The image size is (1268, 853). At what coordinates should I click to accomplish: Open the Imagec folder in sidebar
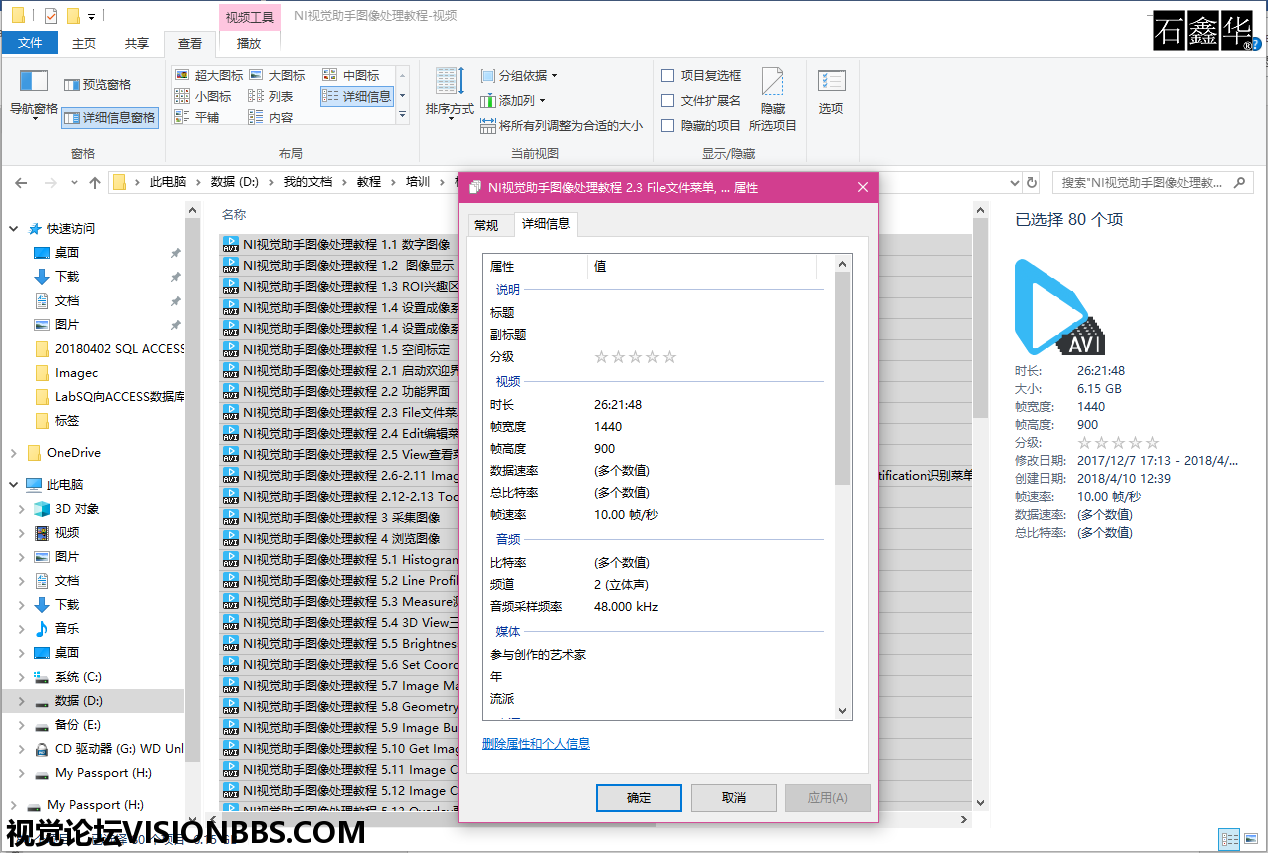76,373
